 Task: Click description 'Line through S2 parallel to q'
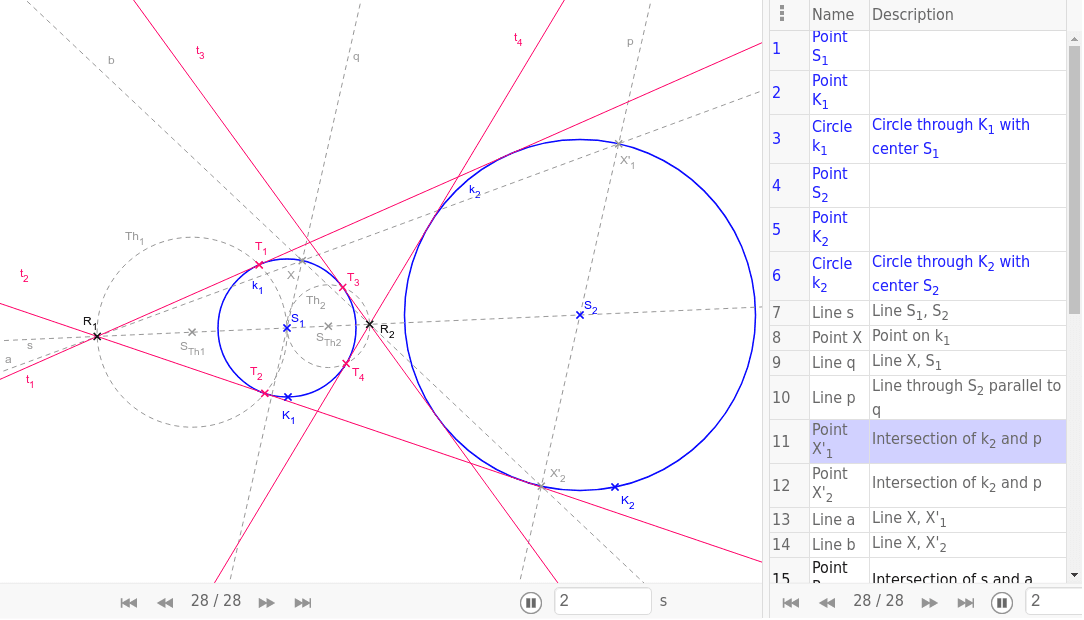coord(966,397)
